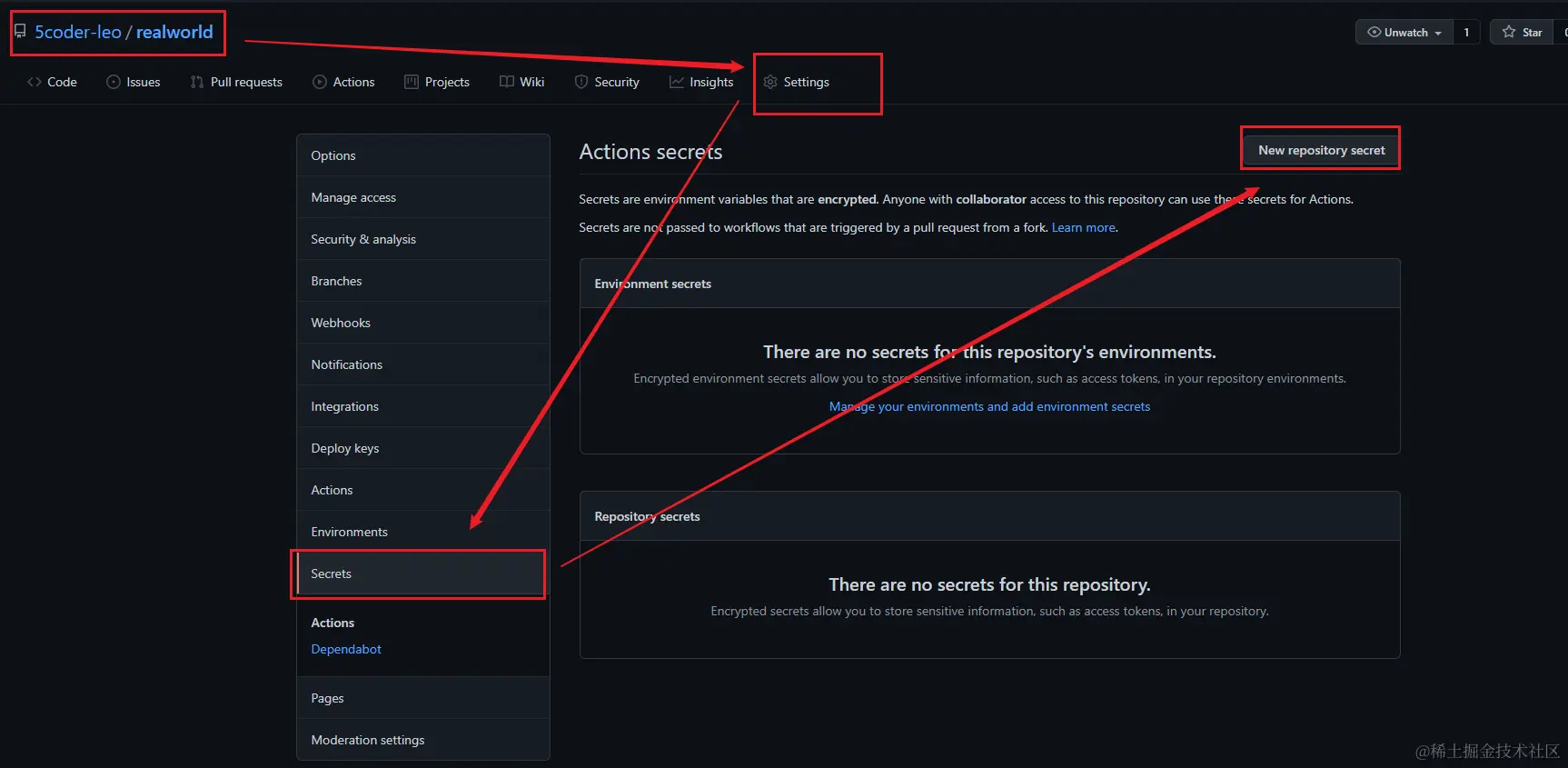Open the Pull requests tab

(x=236, y=82)
